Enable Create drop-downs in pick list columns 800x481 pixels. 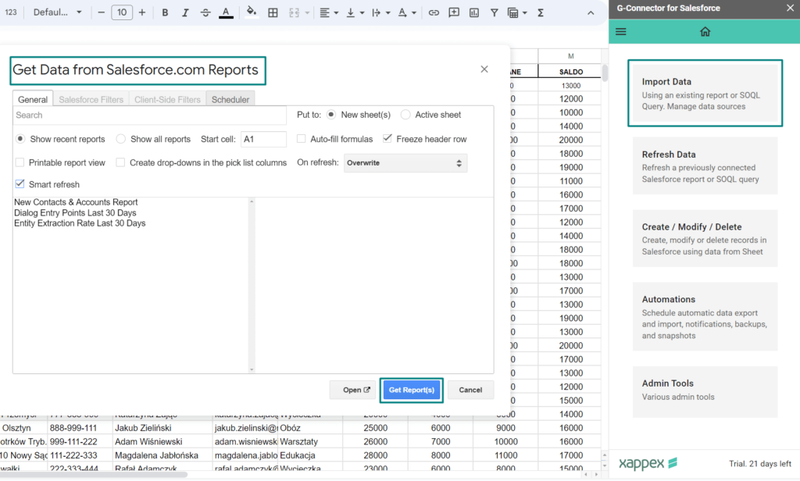[120, 163]
